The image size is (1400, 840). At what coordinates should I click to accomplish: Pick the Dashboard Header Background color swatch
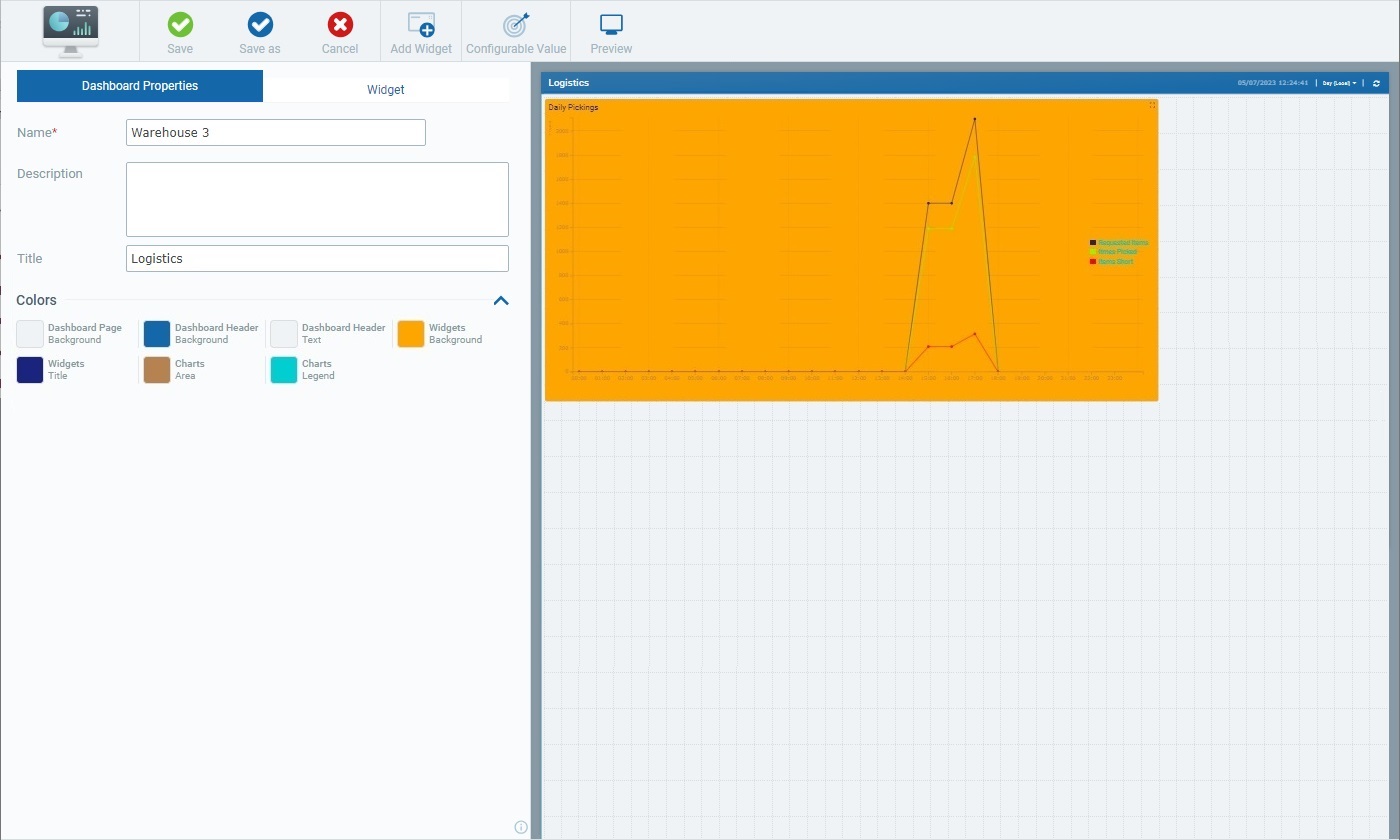157,334
